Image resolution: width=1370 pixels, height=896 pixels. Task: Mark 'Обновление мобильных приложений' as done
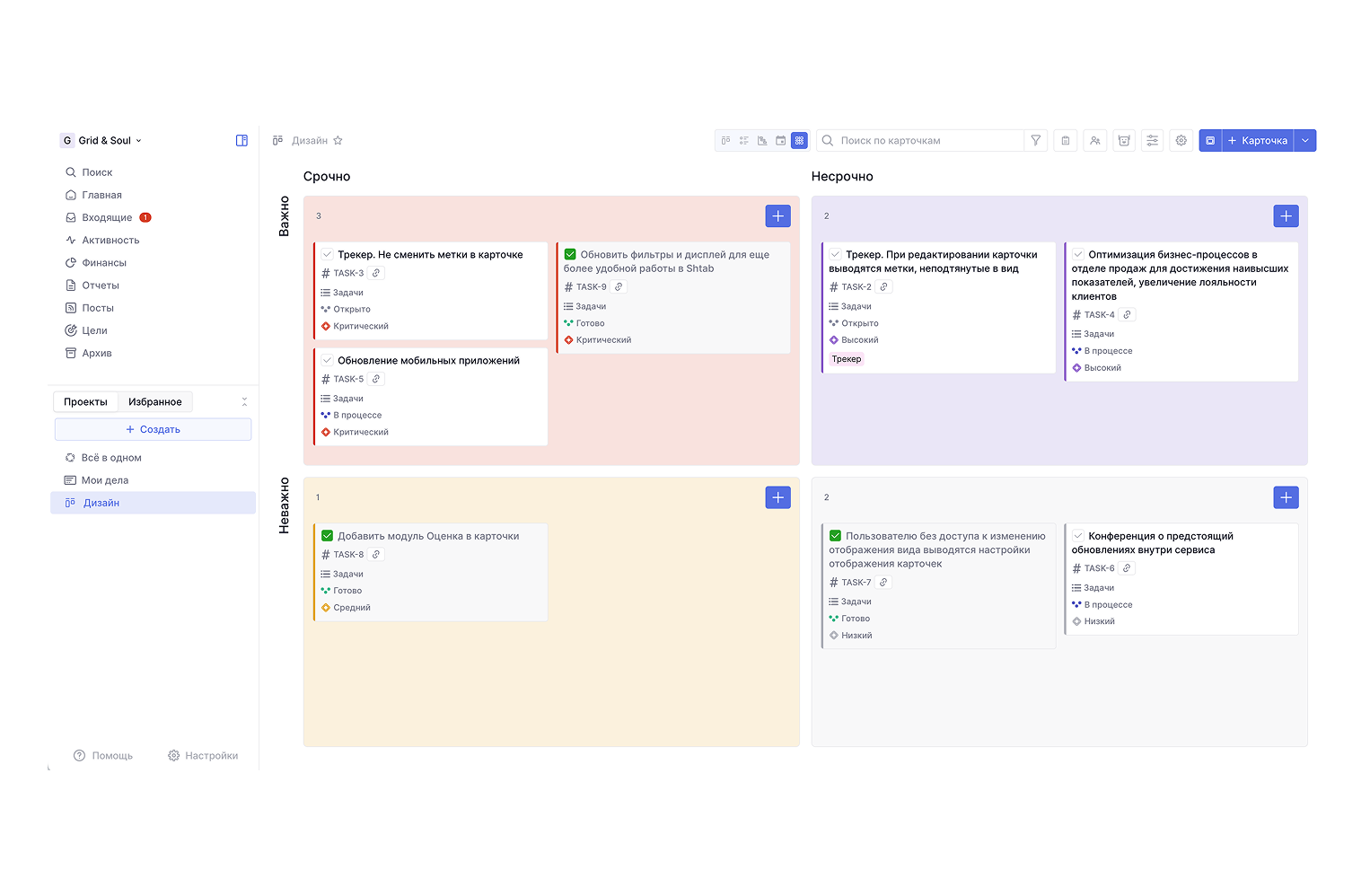coord(328,361)
